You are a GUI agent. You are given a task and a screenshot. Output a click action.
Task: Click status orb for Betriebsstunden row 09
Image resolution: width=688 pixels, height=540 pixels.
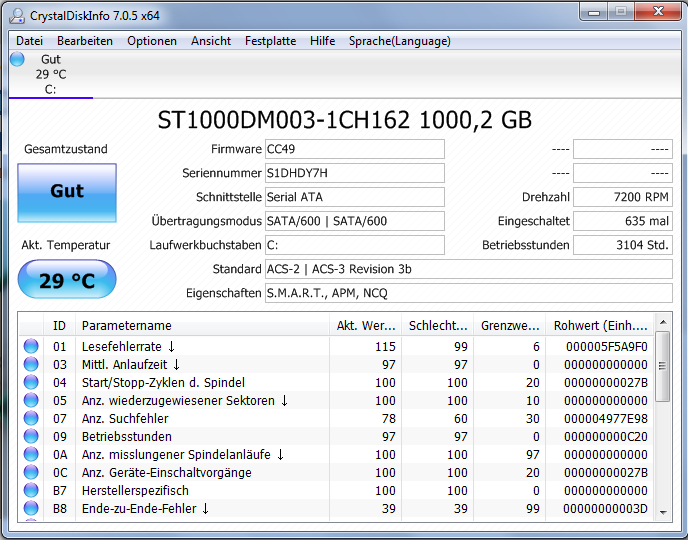31,436
